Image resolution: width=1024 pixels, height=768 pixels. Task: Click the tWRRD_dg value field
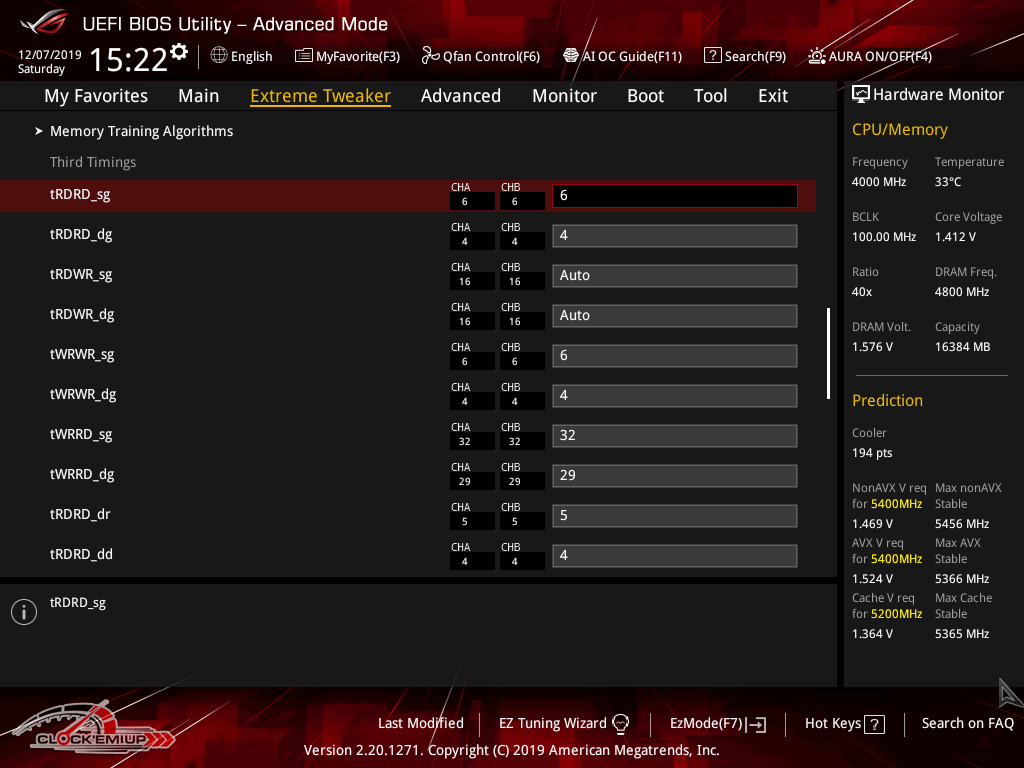674,475
